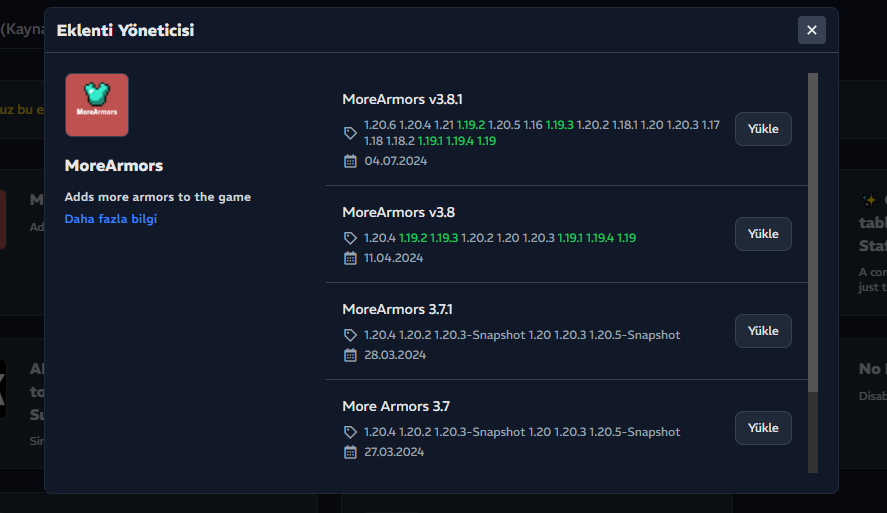Select the MoreArmors v3.8.1 version title
887x513 pixels.
point(402,99)
